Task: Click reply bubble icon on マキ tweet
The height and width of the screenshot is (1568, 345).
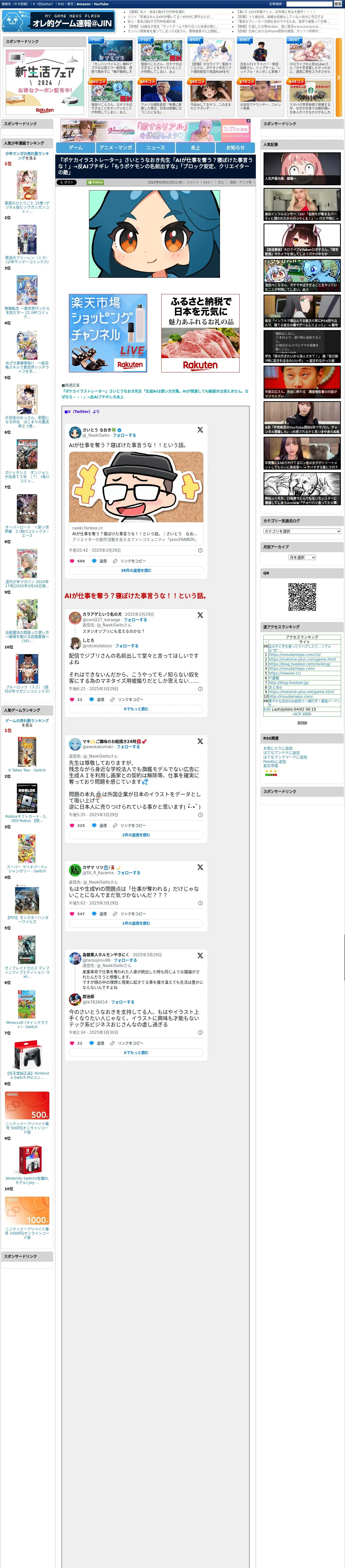Action: (94, 825)
